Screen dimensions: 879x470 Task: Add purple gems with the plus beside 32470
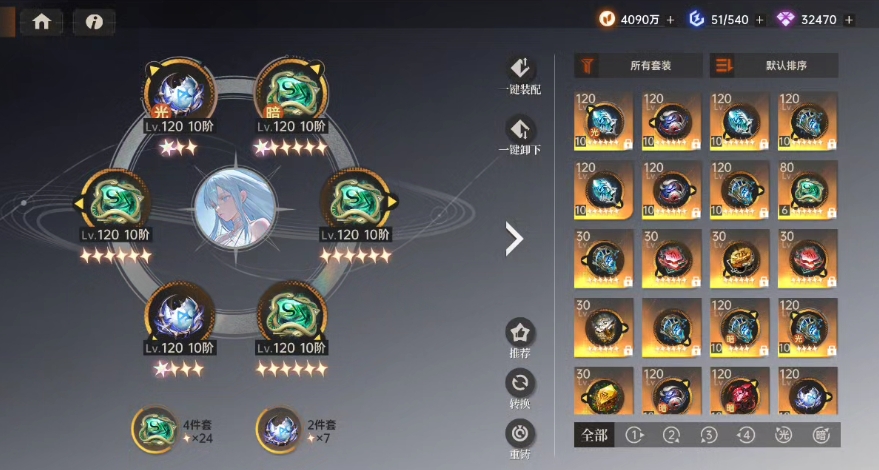[x=849, y=20]
